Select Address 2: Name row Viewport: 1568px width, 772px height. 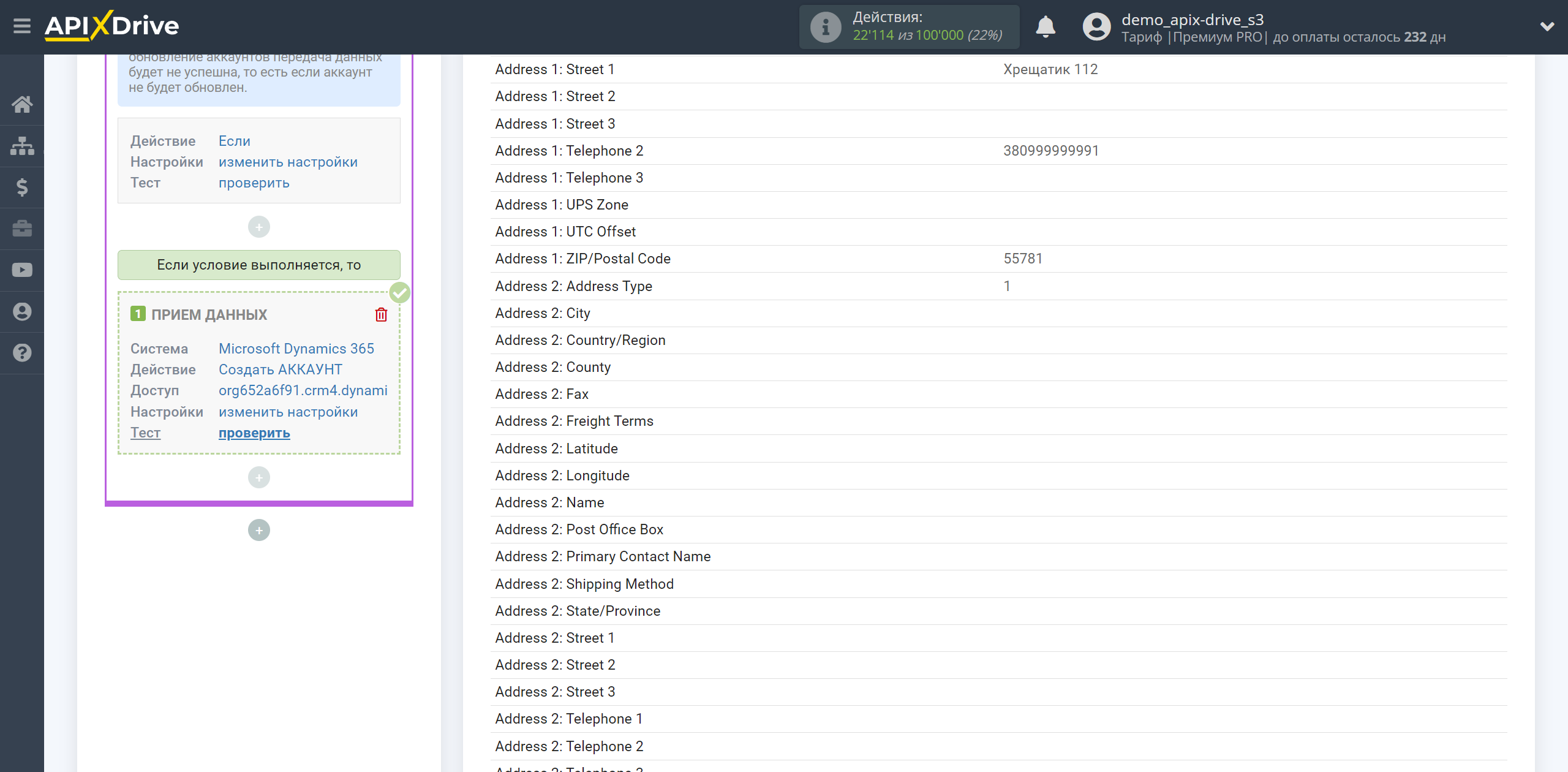[998, 502]
